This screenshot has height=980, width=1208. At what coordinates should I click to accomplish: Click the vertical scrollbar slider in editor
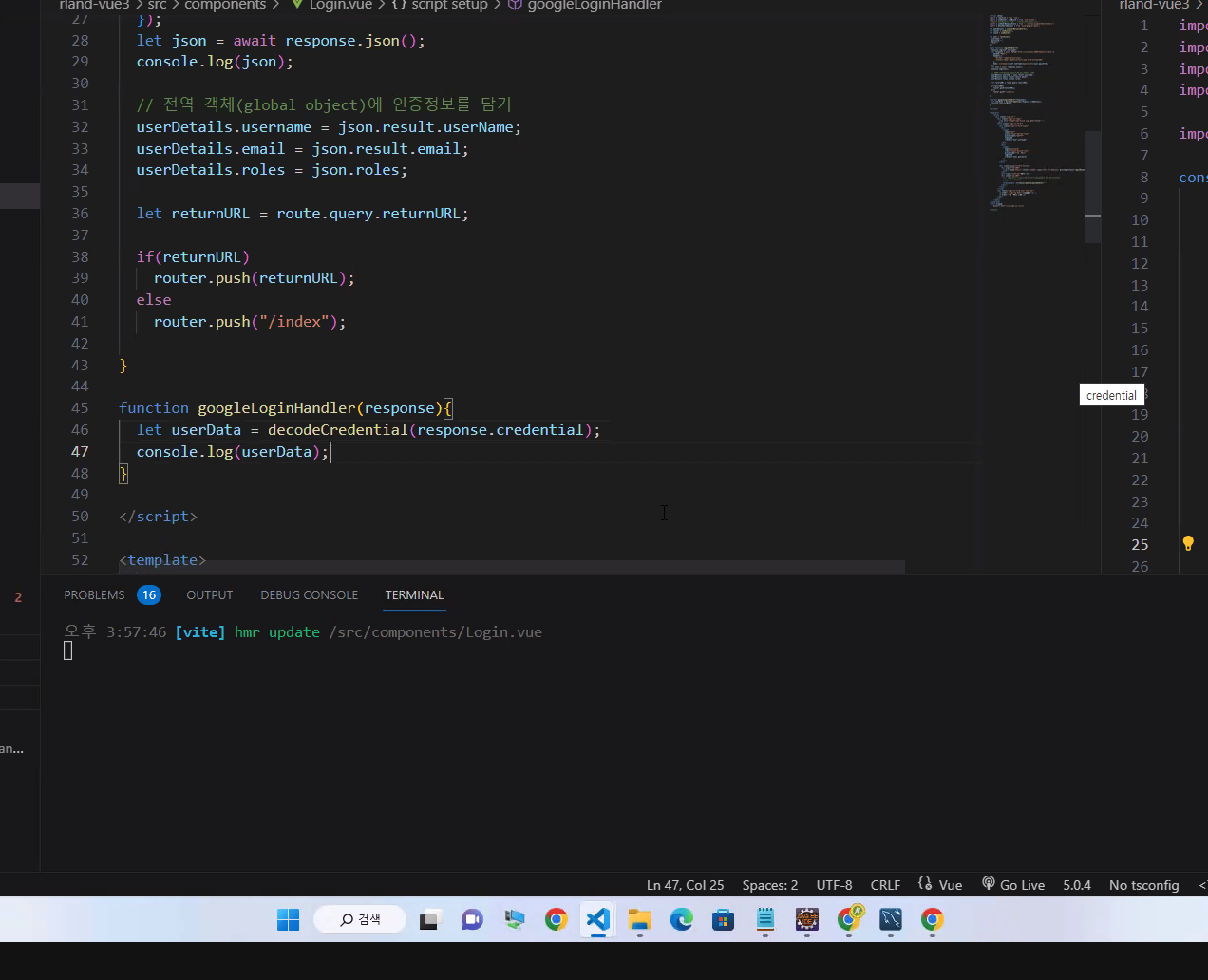point(1093,186)
